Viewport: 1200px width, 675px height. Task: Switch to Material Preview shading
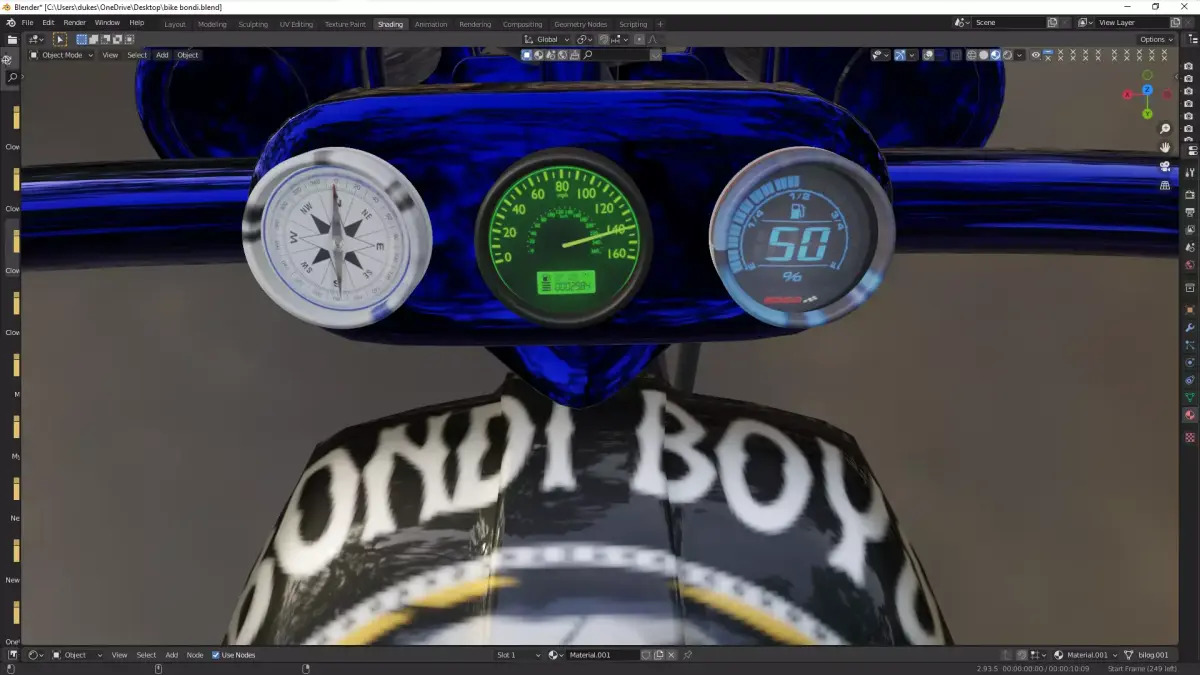[x=995, y=55]
